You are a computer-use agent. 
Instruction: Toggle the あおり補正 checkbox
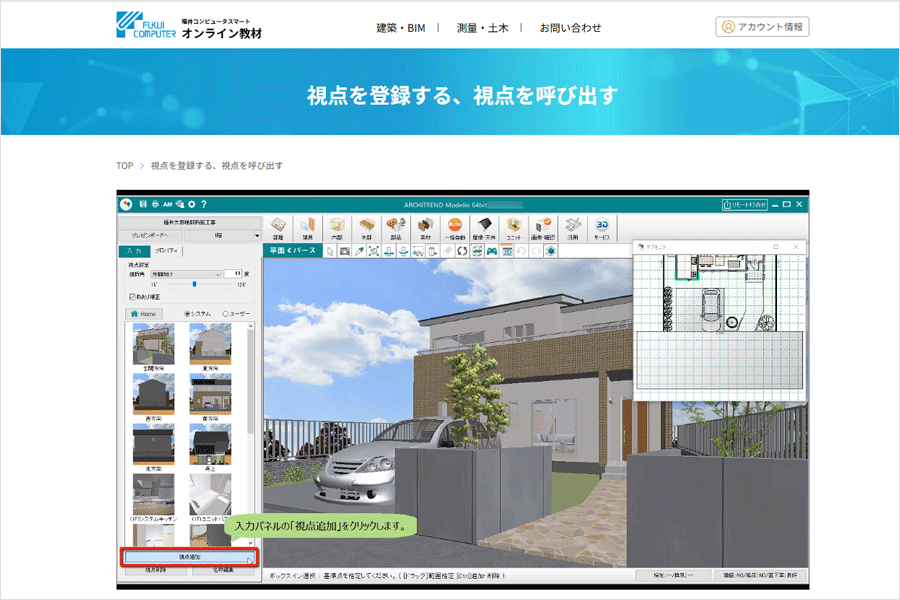click(x=132, y=296)
